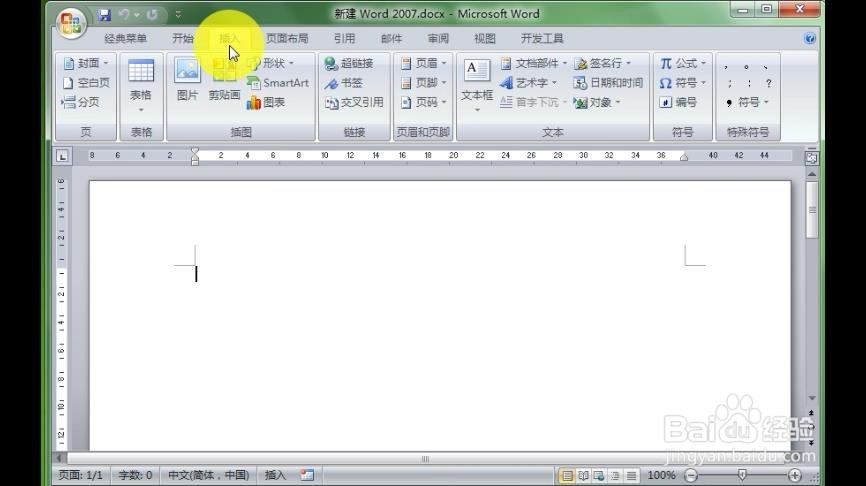Image resolution: width=866 pixels, height=486 pixels.
Task: Switch to the 开始 Home tab
Action: [x=182, y=39]
